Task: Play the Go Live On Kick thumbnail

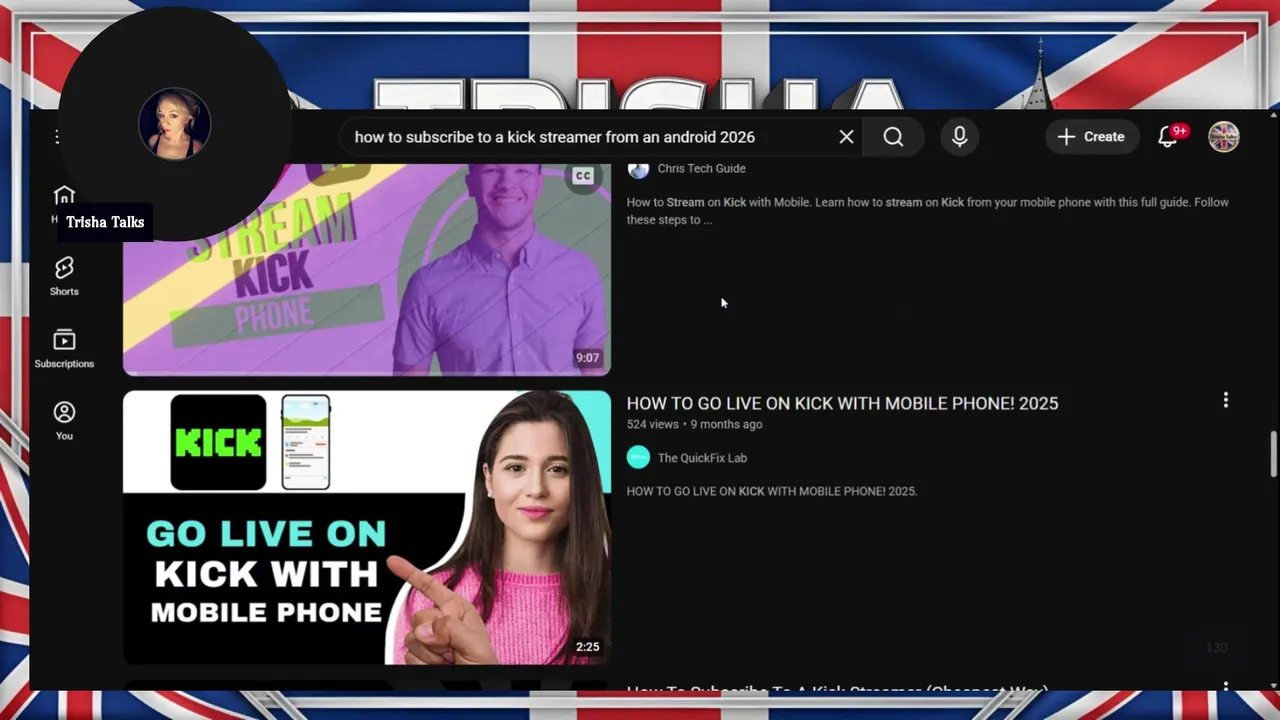Action: tap(367, 527)
